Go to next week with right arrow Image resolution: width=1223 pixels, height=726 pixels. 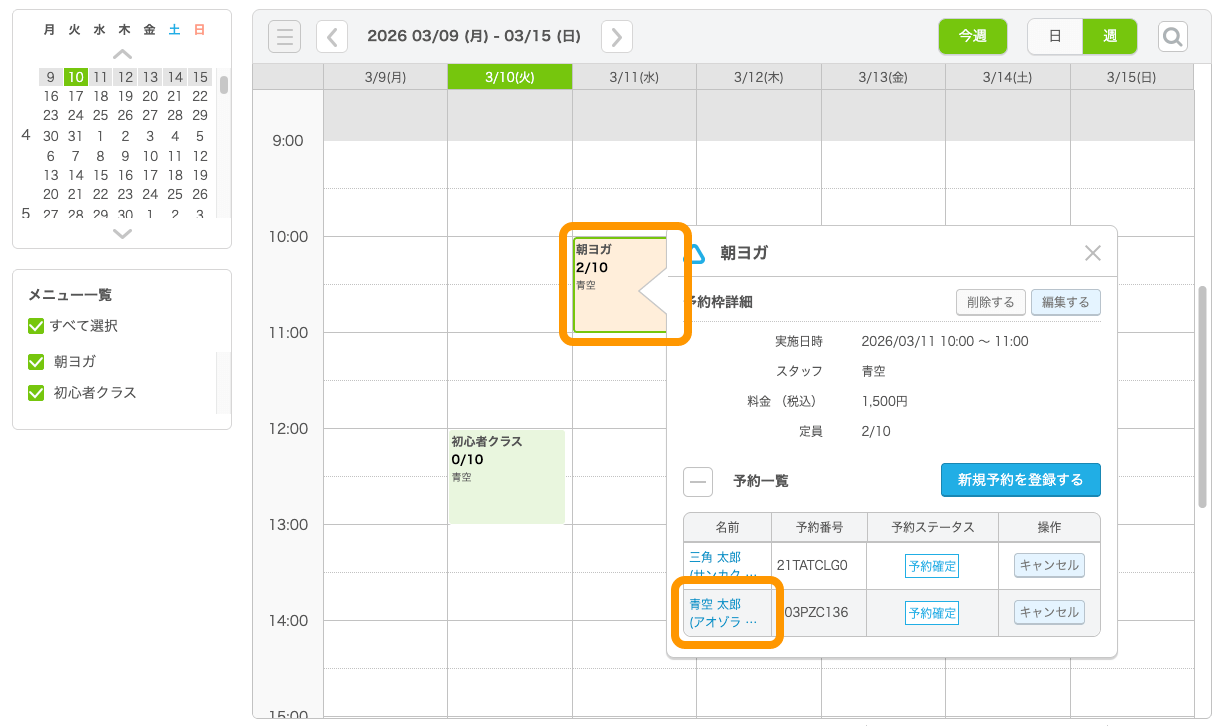point(617,37)
